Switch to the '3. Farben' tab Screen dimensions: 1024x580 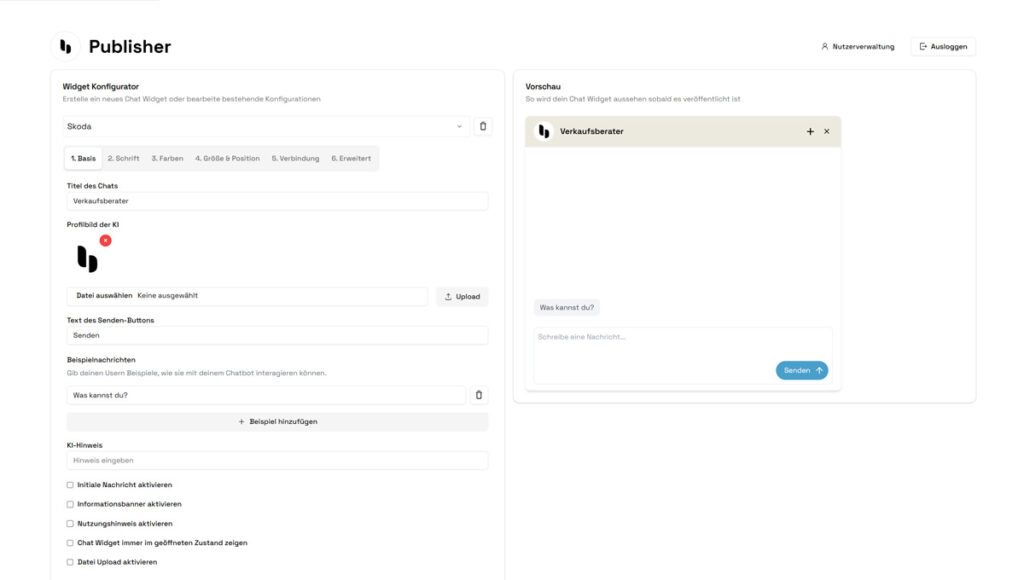click(167, 158)
